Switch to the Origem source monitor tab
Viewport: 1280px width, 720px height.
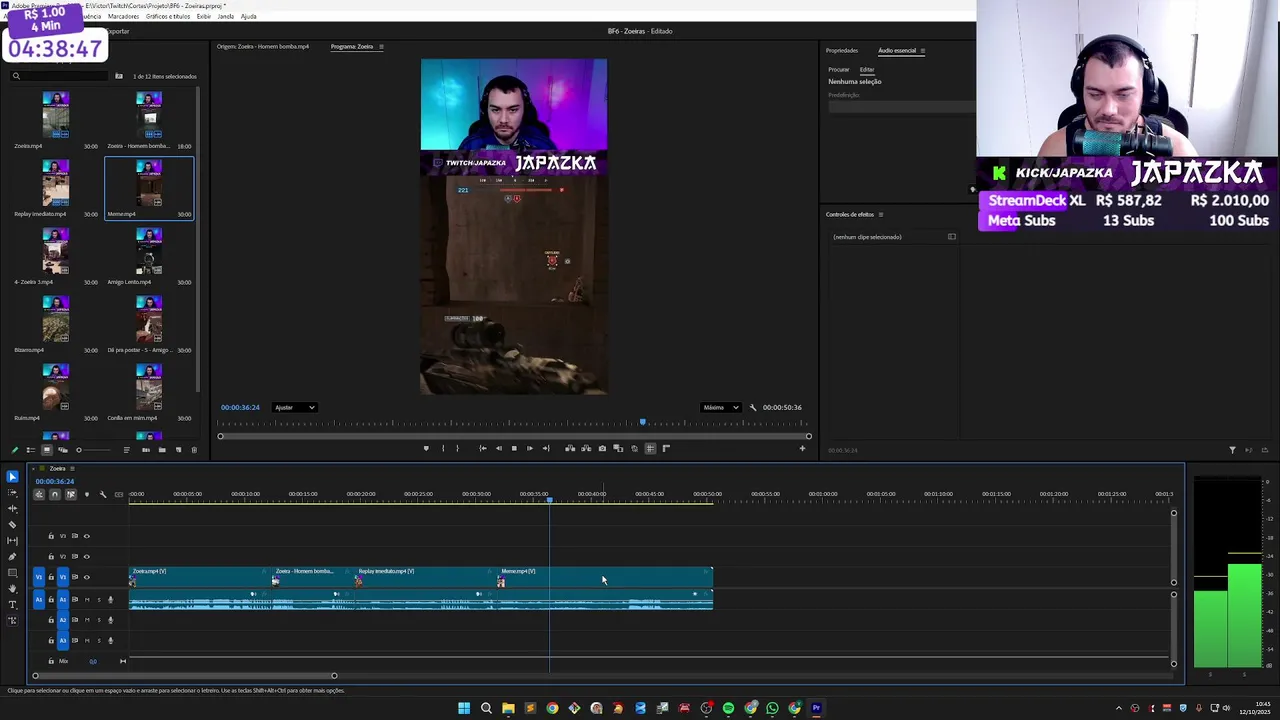(263, 47)
